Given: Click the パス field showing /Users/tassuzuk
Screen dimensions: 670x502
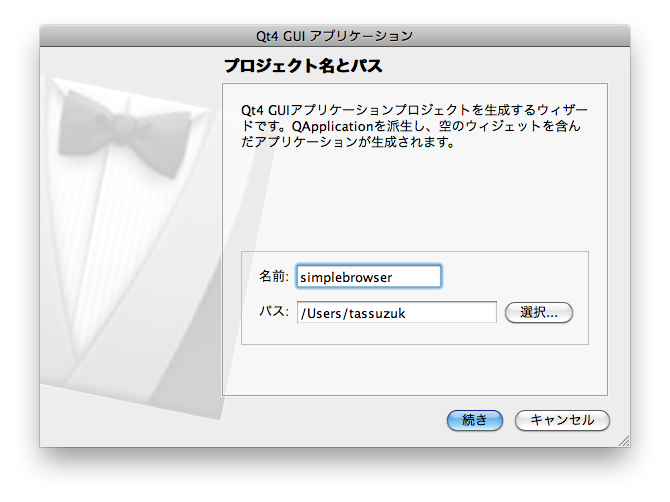Looking at the screenshot, I should click(396, 313).
